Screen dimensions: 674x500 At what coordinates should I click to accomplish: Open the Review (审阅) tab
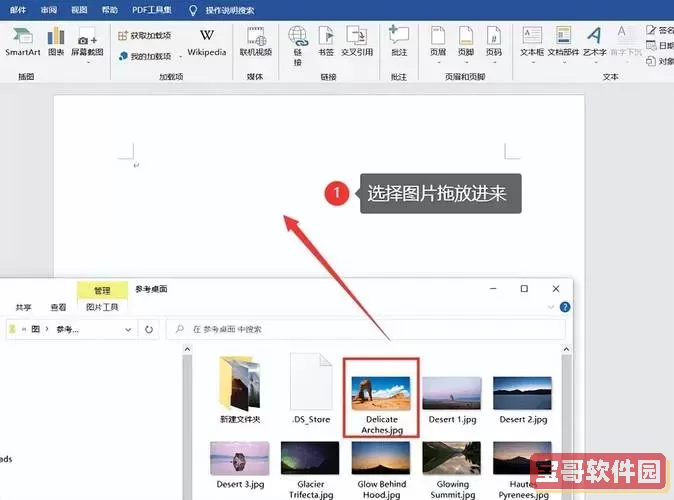(x=49, y=10)
